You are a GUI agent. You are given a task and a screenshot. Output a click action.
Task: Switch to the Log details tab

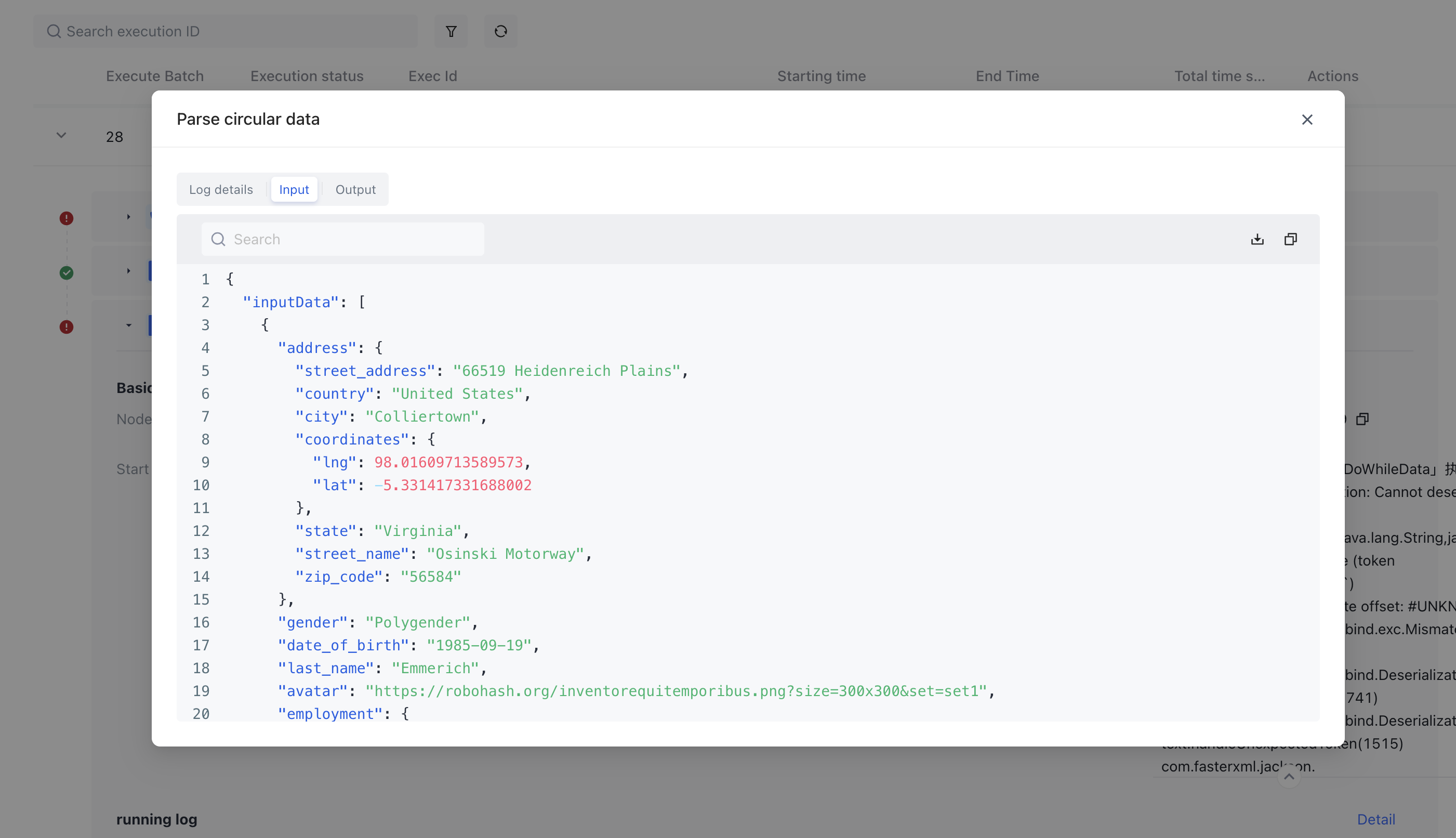point(221,189)
